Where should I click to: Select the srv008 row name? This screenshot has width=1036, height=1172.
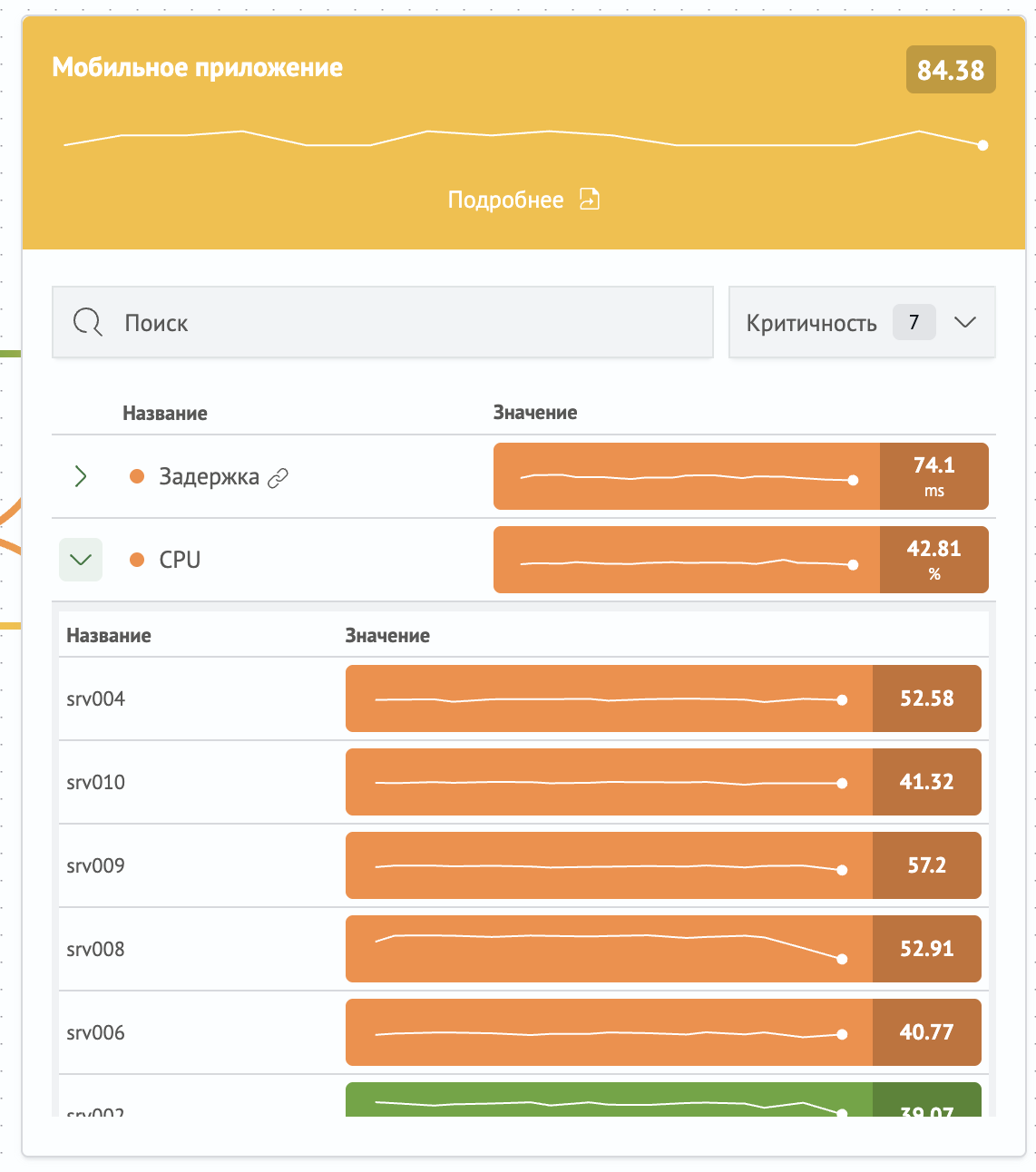pyautogui.click(x=96, y=949)
